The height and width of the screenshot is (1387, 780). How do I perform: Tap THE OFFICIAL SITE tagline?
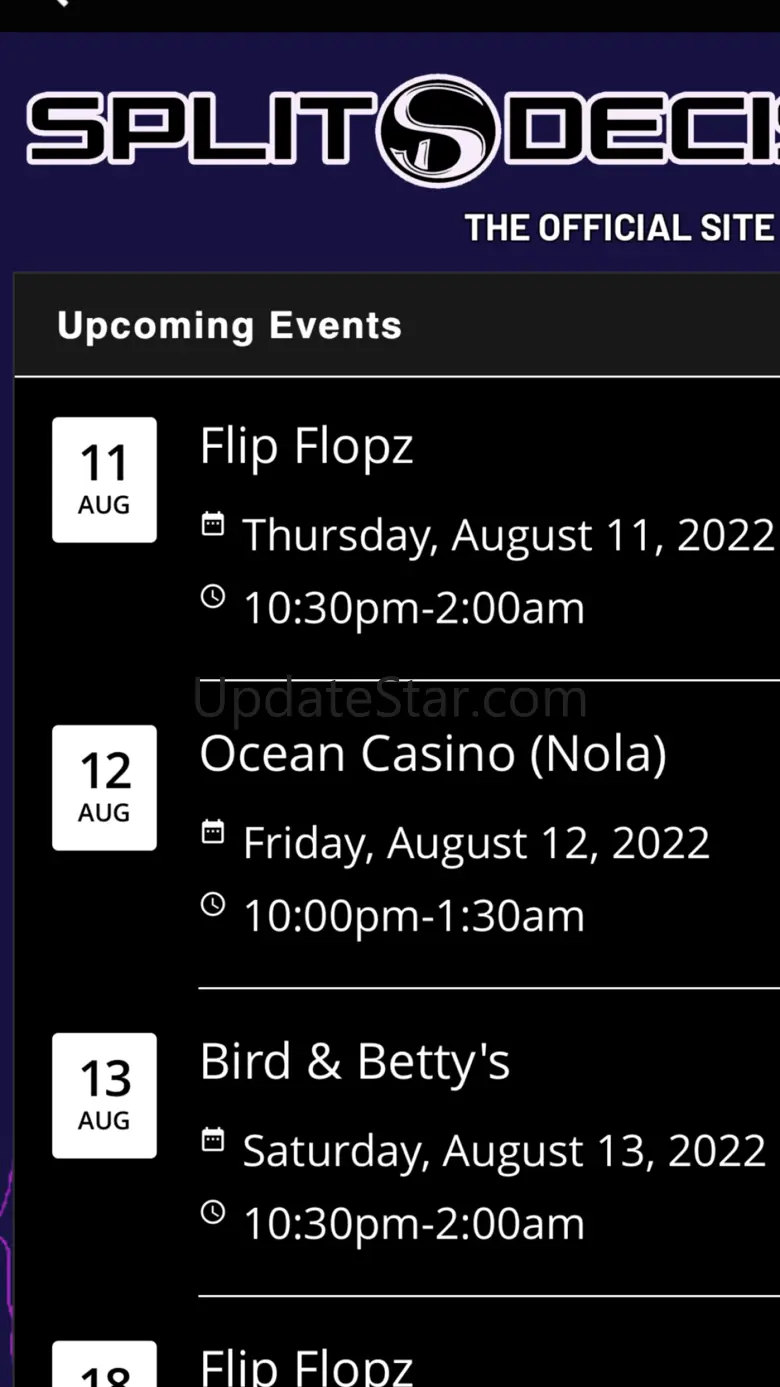pos(619,229)
